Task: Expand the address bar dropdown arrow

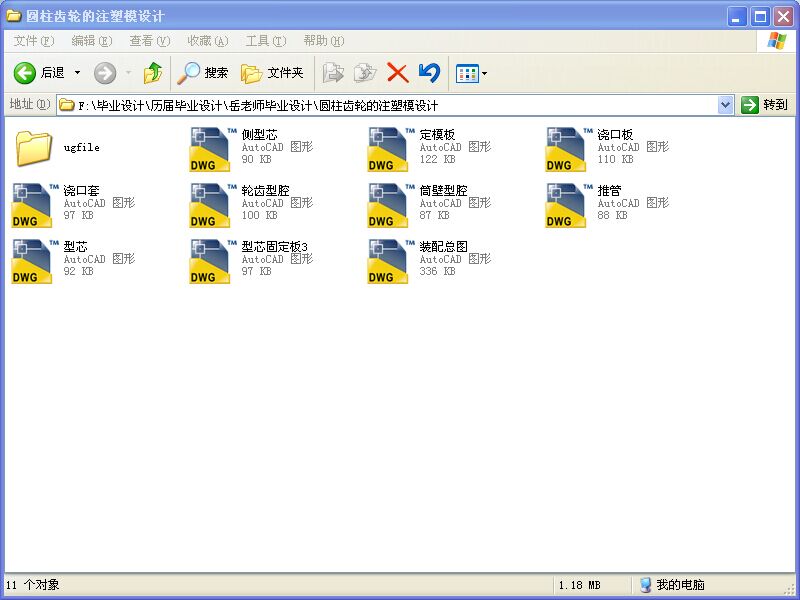Action: coord(726,105)
